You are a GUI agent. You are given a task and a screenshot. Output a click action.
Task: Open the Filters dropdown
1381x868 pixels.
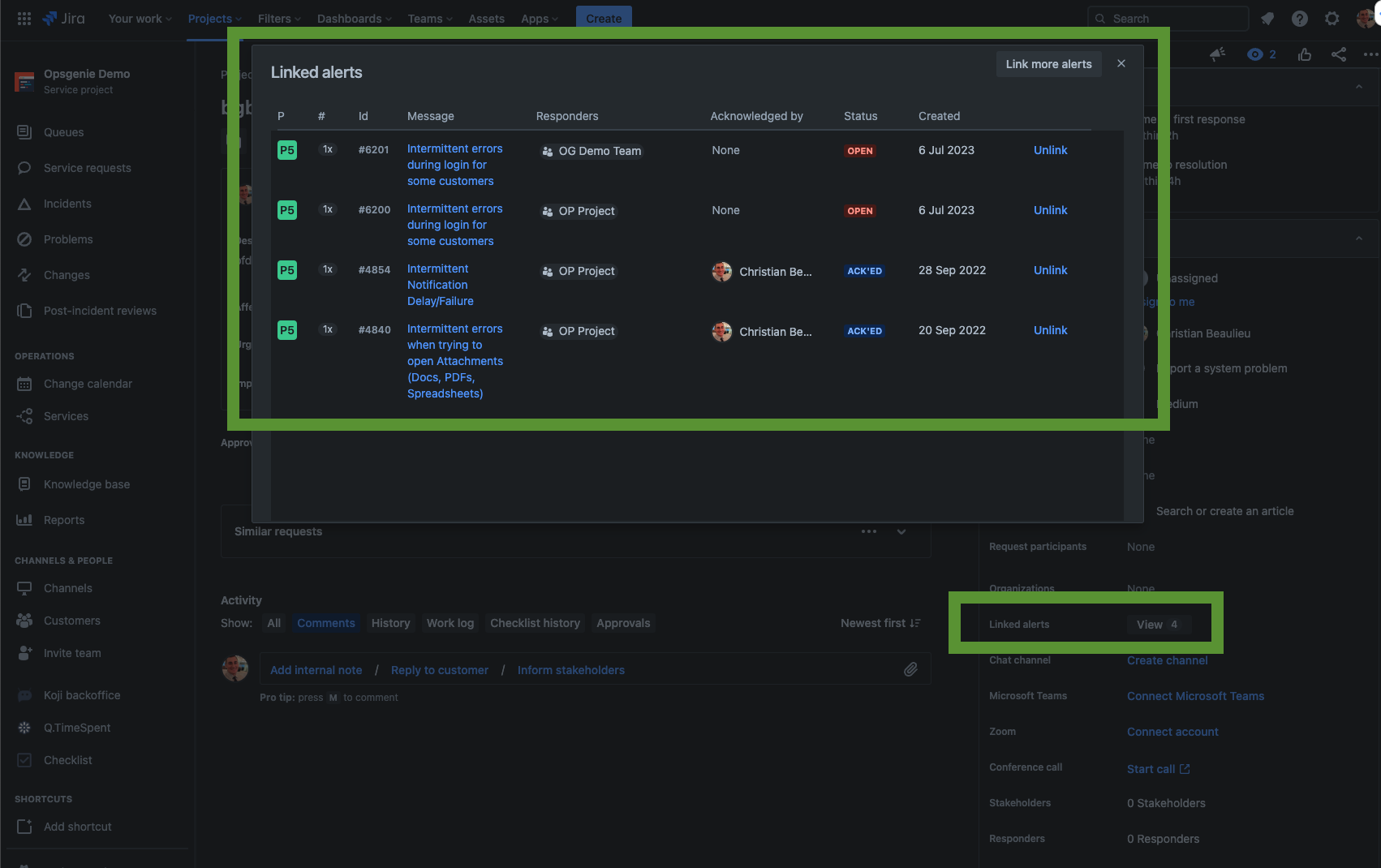pos(279,19)
